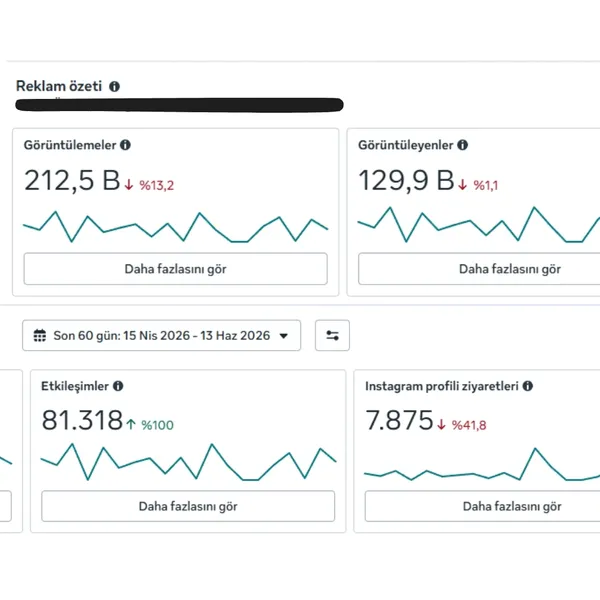Click info icon for Instagram profili ziyaretleri
The width and height of the screenshot is (600, 600).
pos(528,386)
